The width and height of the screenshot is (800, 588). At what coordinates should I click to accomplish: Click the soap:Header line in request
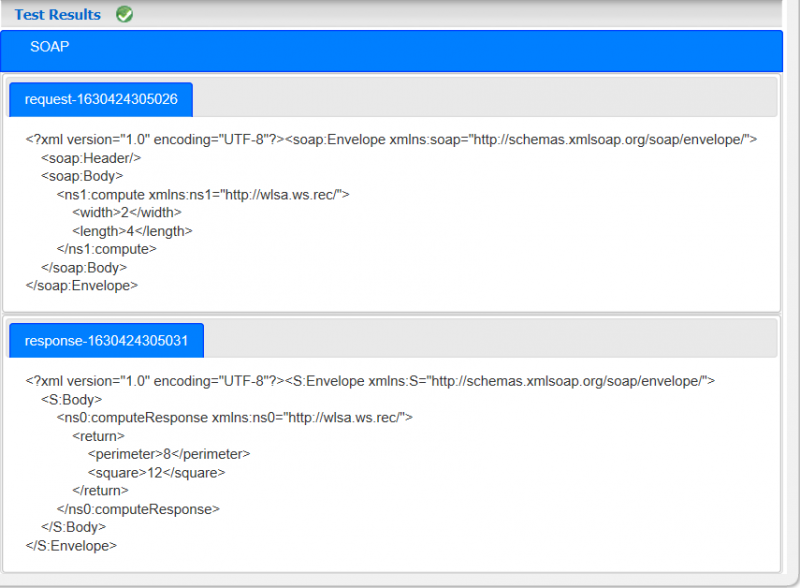[x=91, y=158]
